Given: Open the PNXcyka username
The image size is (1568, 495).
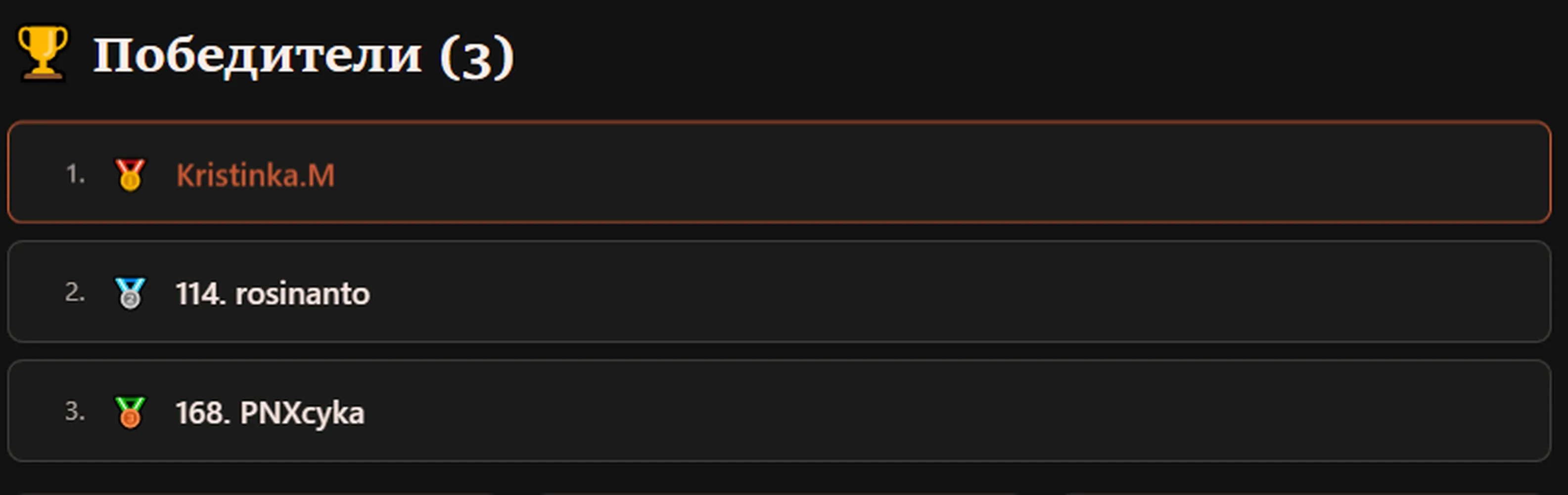Looking at the screenshot, I should point(302,413).
